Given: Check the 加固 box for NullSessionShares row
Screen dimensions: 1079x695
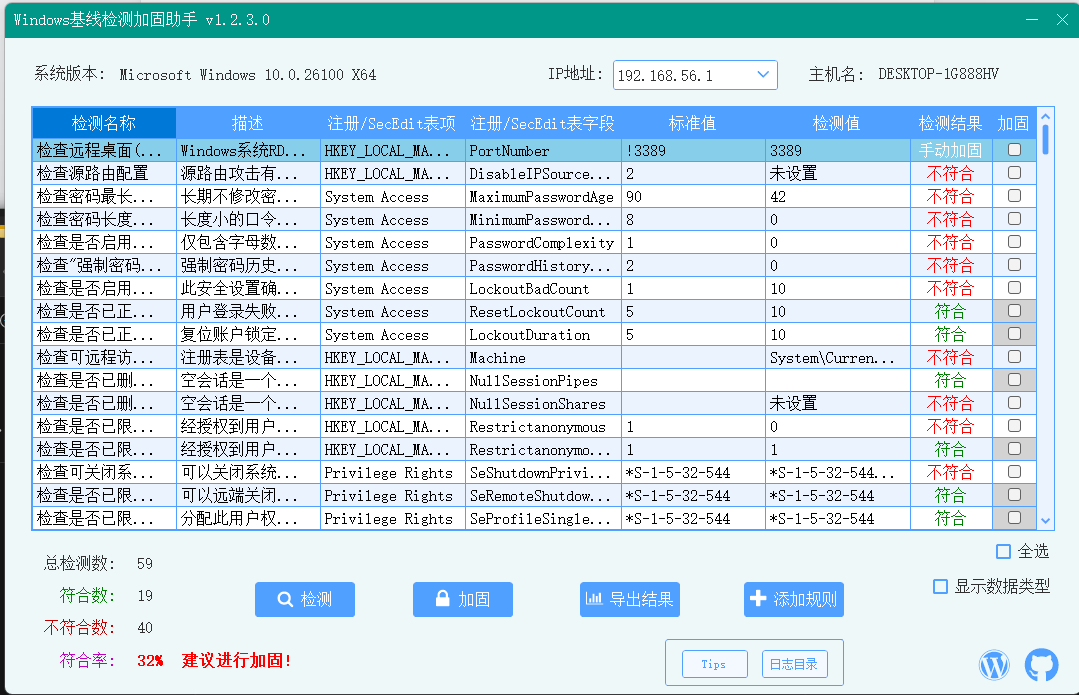Looking at the screenshot, I should click(1014, 403).
